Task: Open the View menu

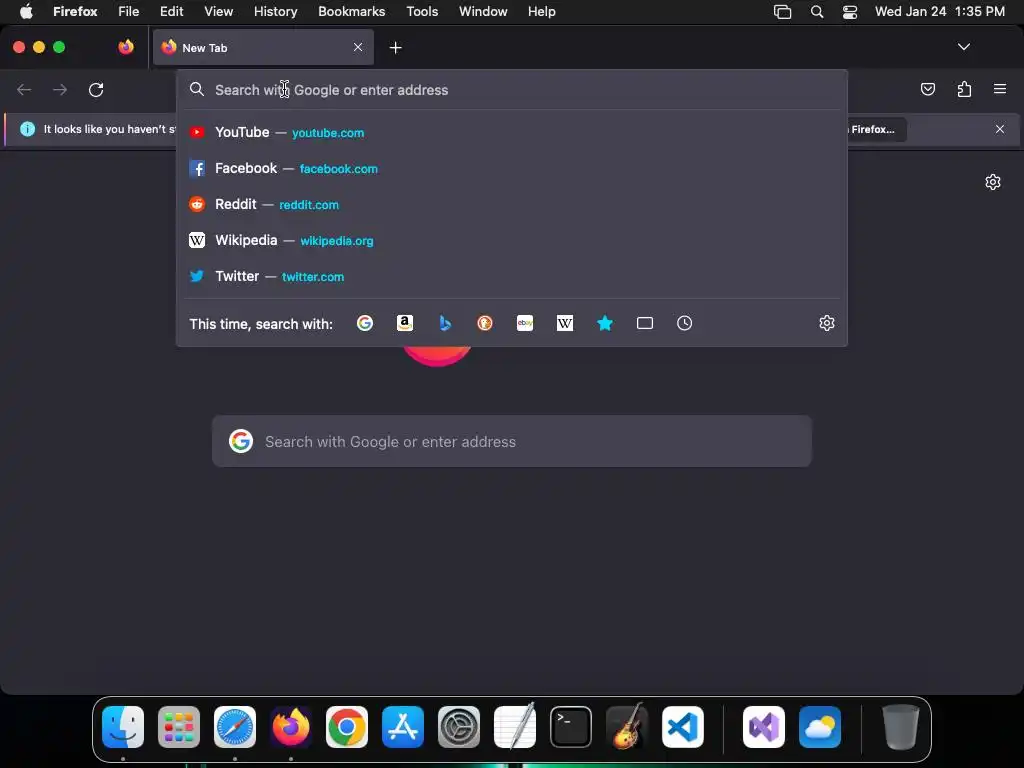Action: [x=218, y=12]
